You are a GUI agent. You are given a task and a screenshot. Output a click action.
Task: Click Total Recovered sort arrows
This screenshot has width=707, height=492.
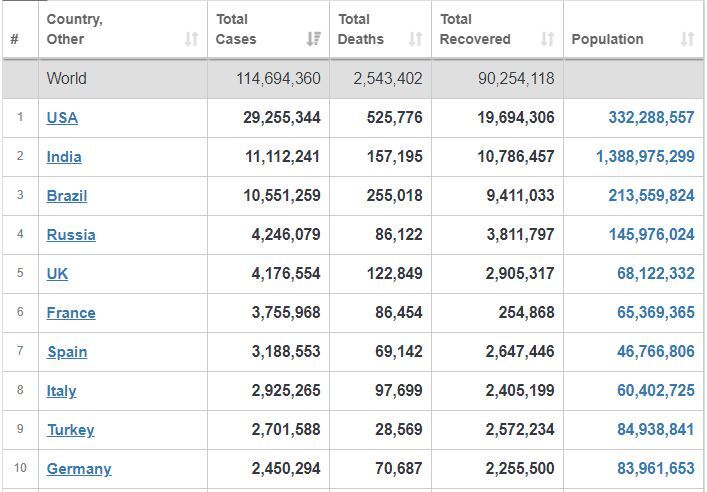(x=547, y=39)
